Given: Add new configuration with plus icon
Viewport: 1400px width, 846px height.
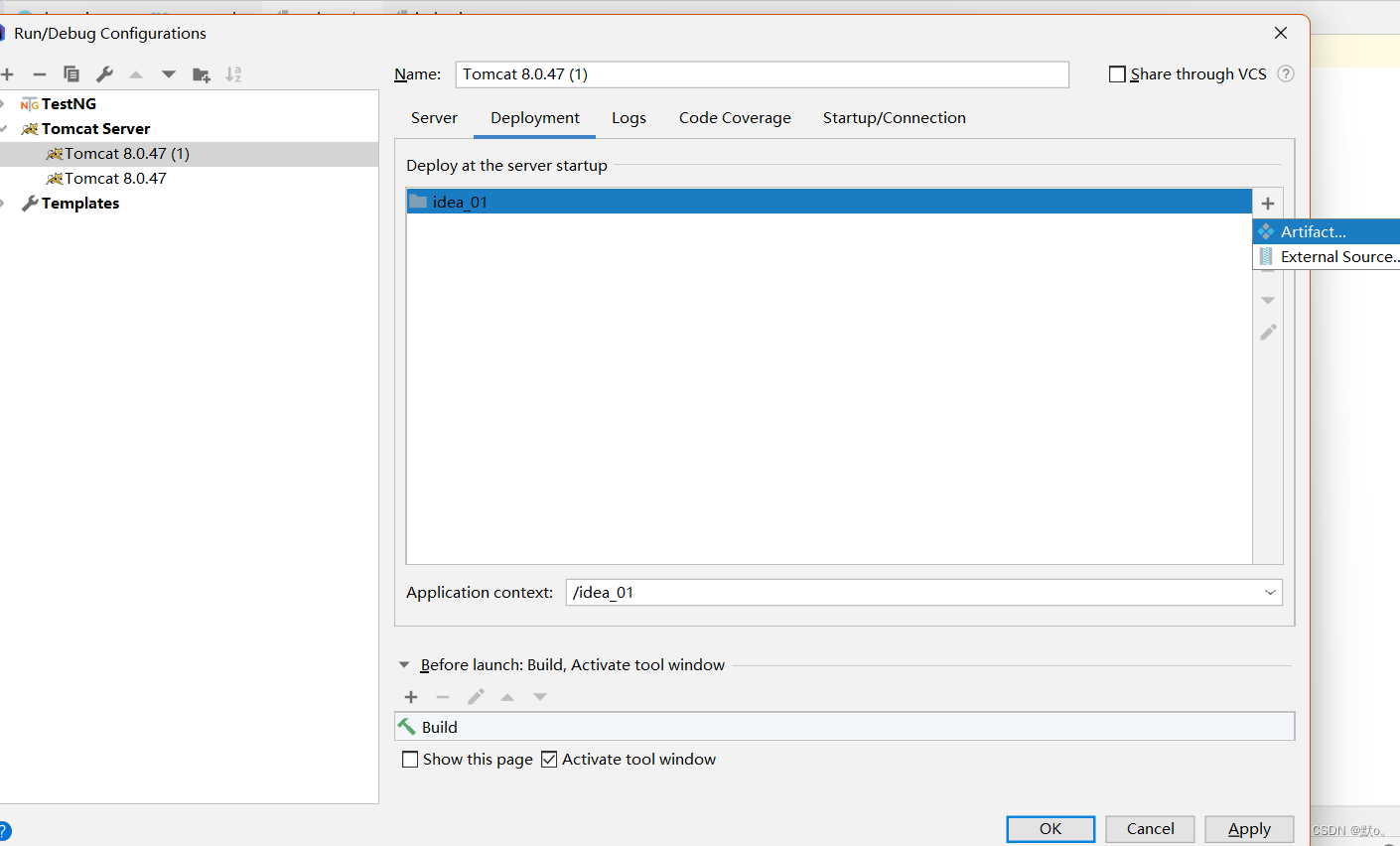Looking at the screenshot, I should point(7,74).
